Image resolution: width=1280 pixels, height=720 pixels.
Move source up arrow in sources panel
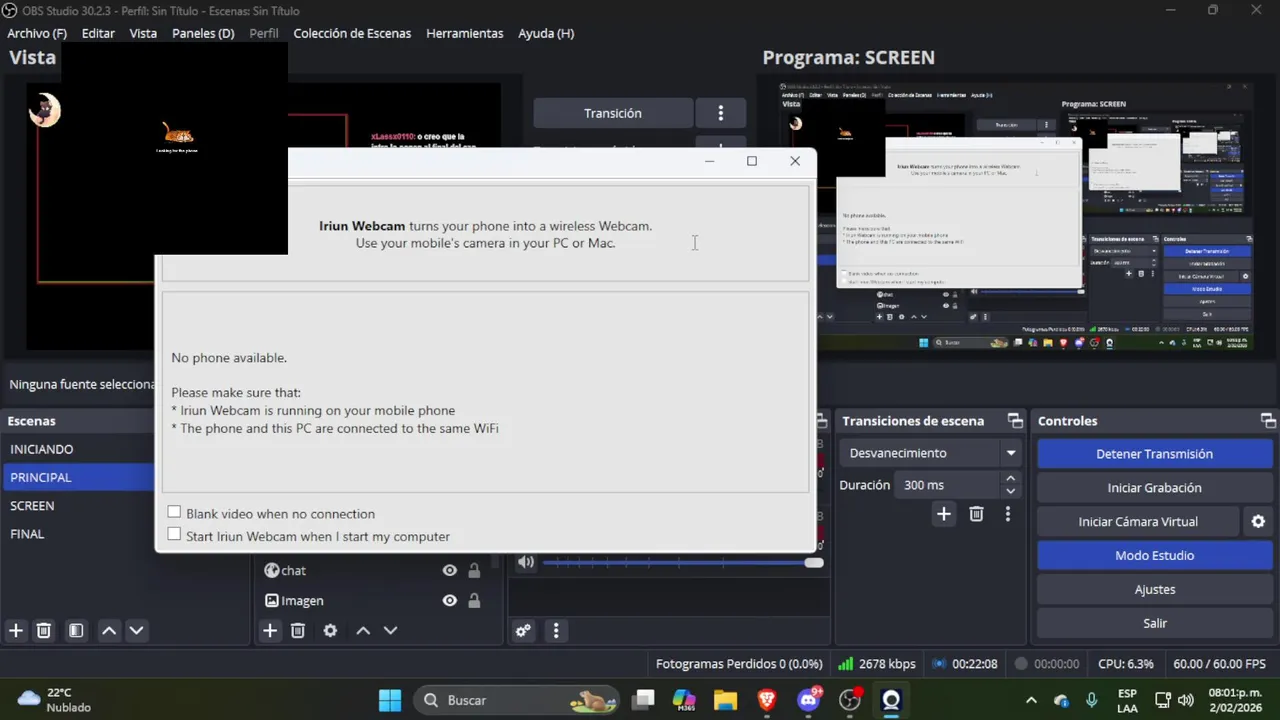click(363, 631)
